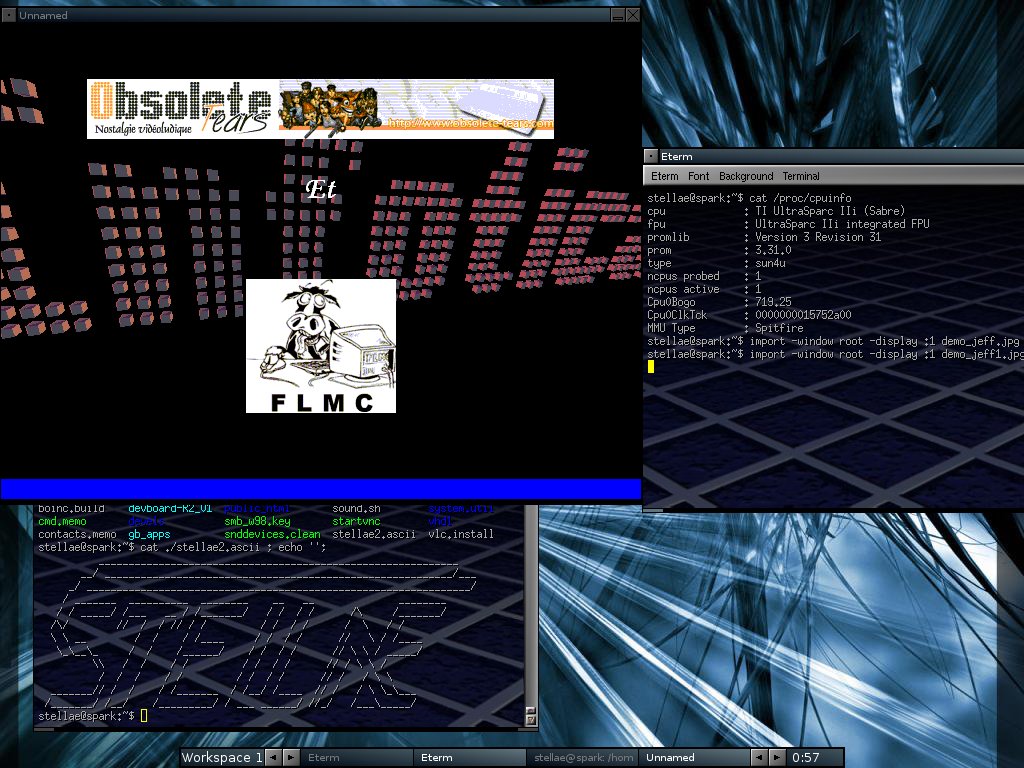Open the Background menu in Eterm
The image size is (1024, 768).
tap(746, 176)
